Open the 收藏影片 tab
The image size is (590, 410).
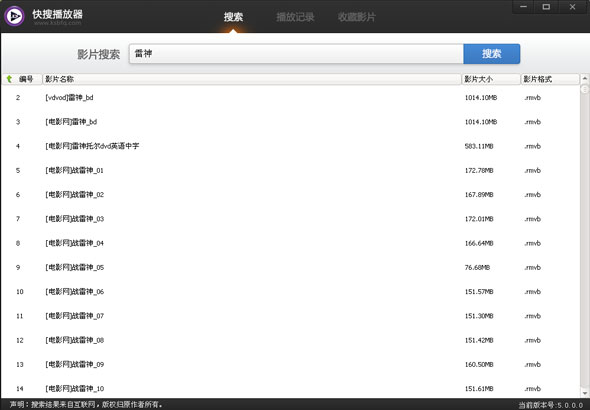pyautogui.click(x=356, y=17)
